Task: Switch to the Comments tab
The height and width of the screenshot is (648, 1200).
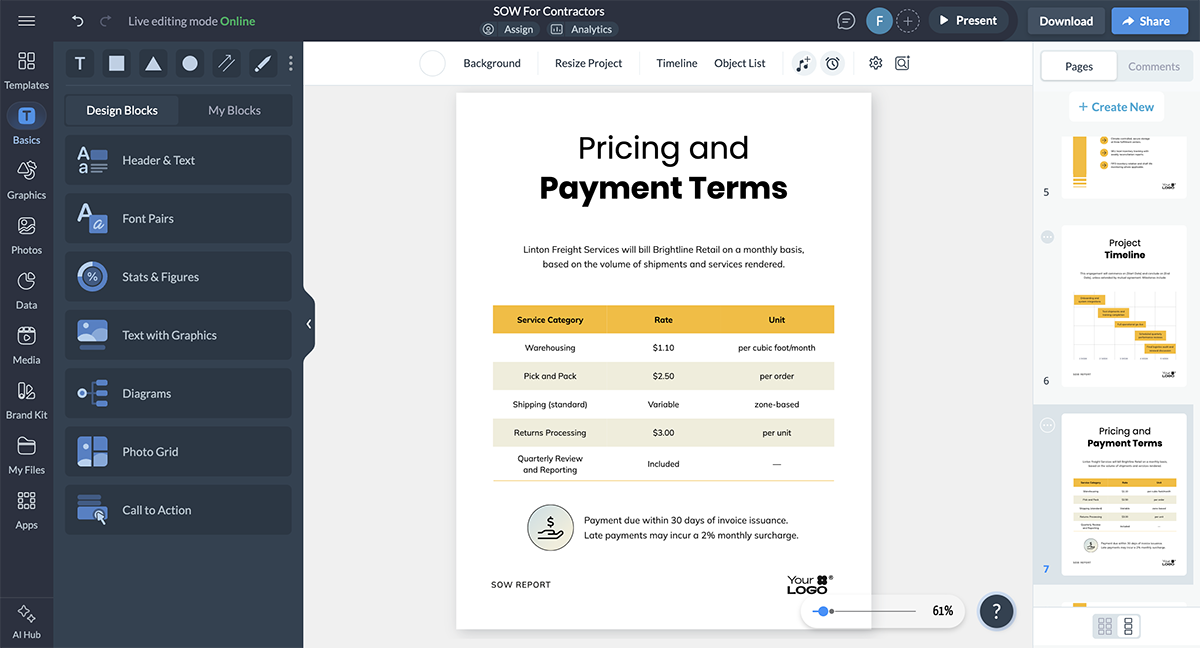Action: (x=1154, y=66)
